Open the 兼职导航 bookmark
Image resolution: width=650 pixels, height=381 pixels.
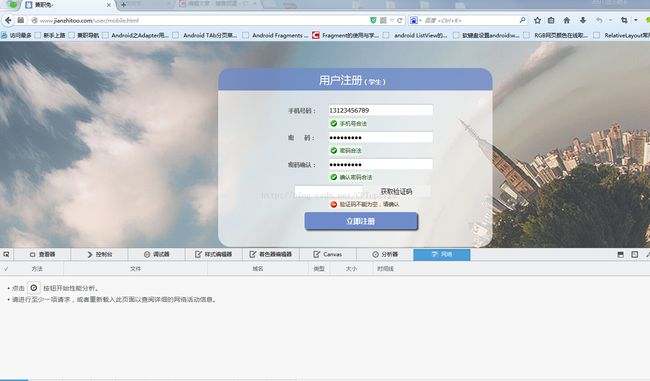(x=84, y=35)
